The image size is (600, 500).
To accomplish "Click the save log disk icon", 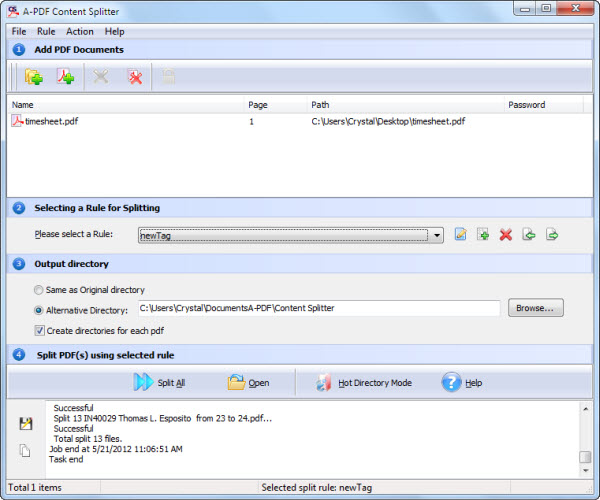I will tap(26, 423).
